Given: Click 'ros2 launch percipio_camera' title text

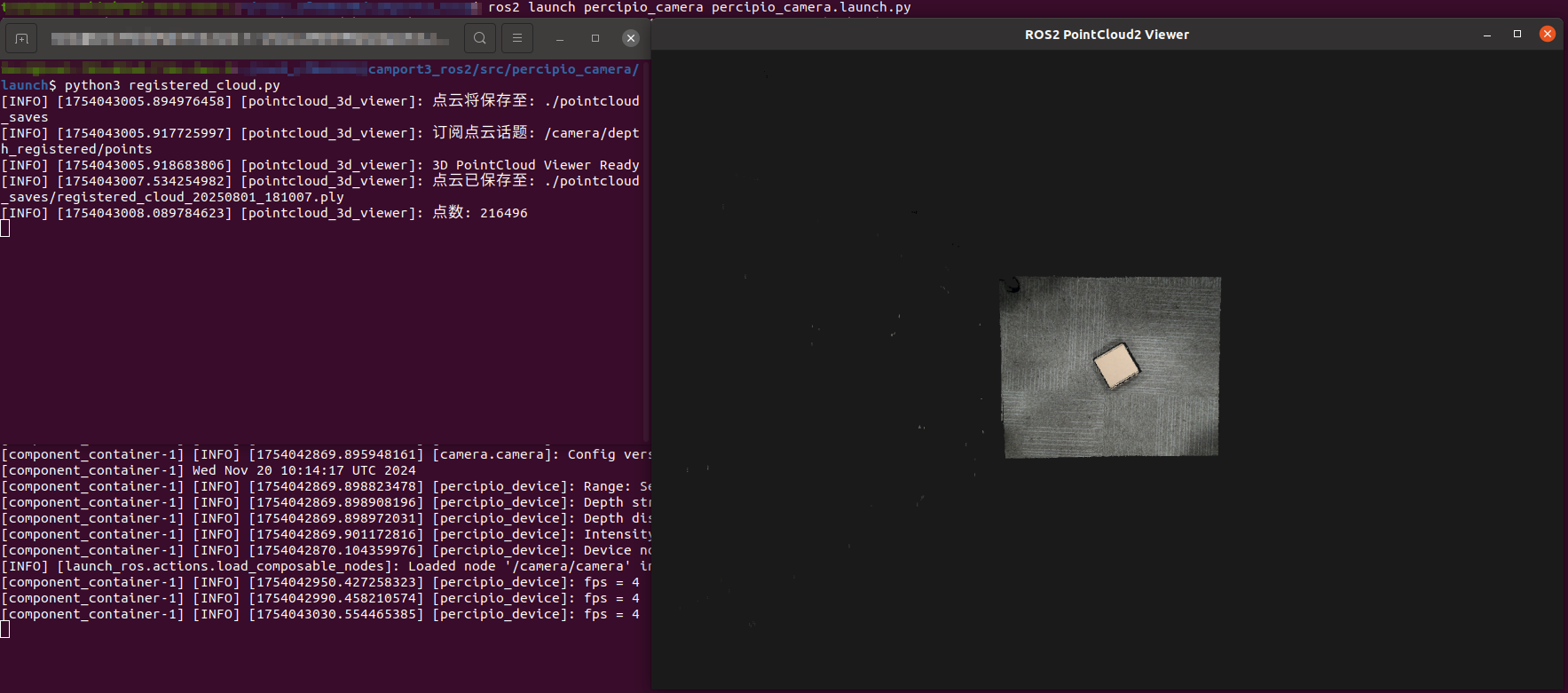Looking at the screenshot, I should point(595,7).
